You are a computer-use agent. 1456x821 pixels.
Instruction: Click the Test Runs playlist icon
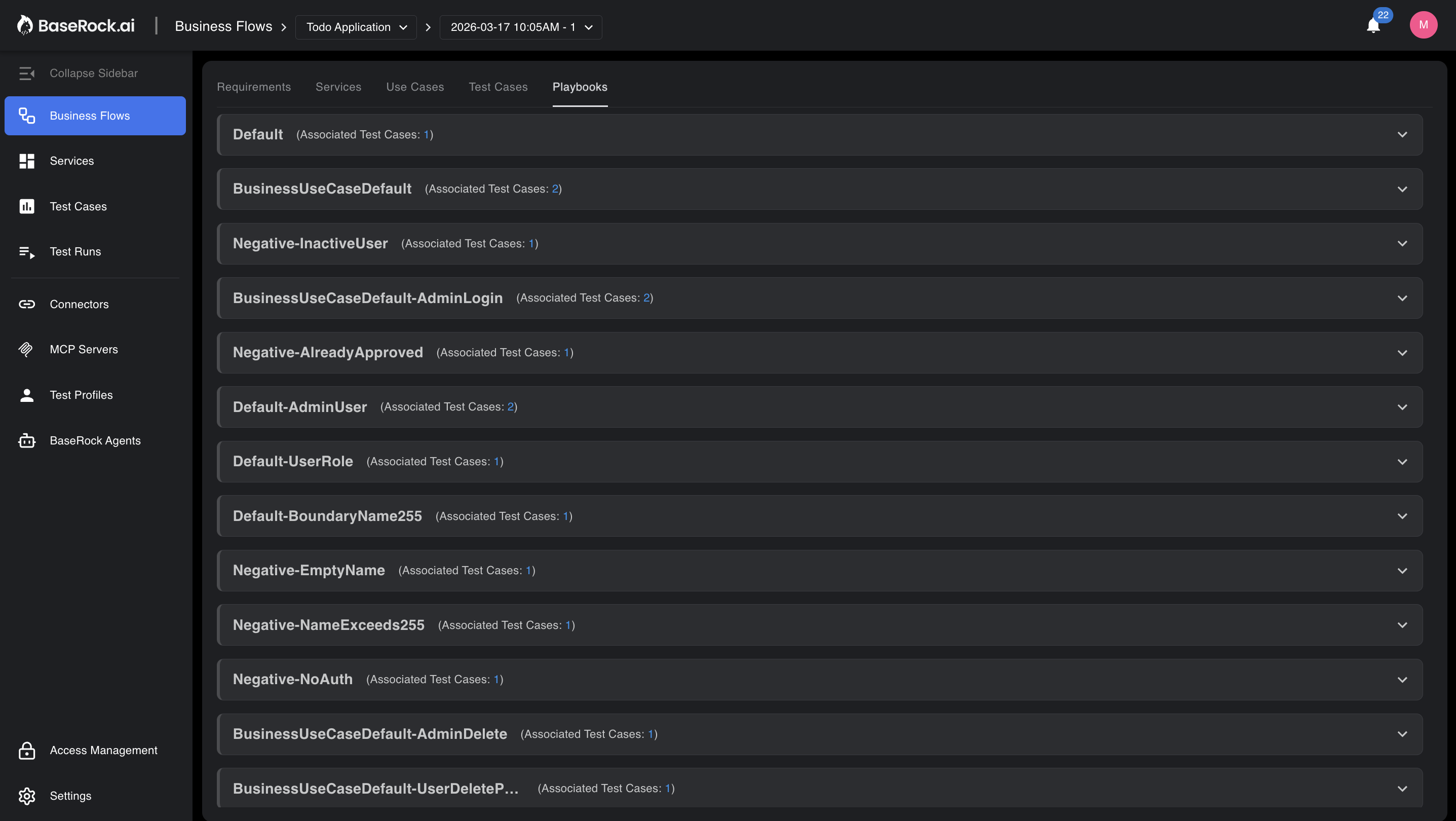26,251
